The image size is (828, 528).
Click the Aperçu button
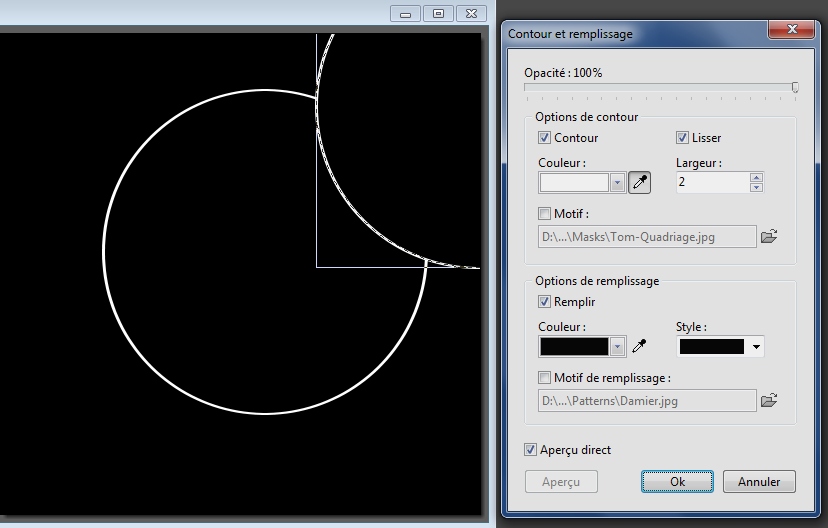tap(561, 482)
